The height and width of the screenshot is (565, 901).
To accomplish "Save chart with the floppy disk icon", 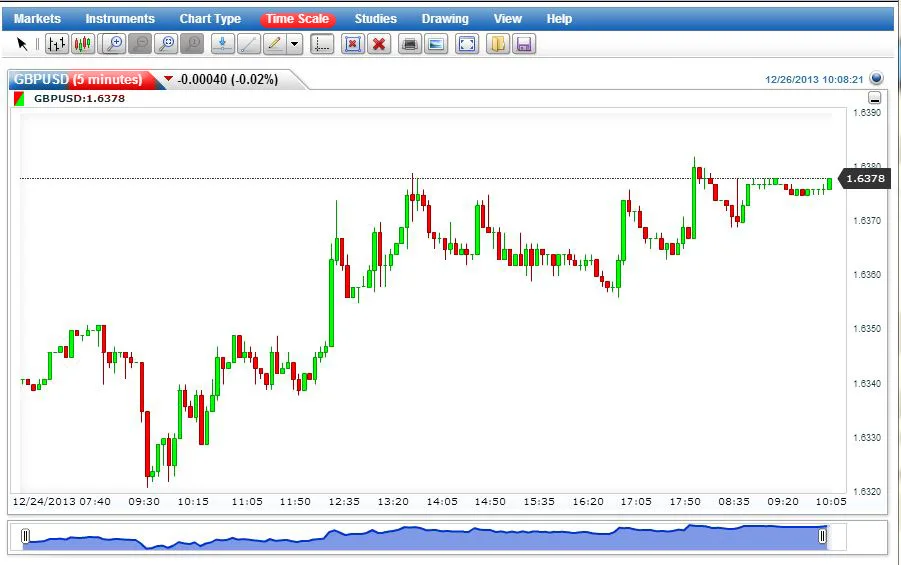I will pos(524,44).
